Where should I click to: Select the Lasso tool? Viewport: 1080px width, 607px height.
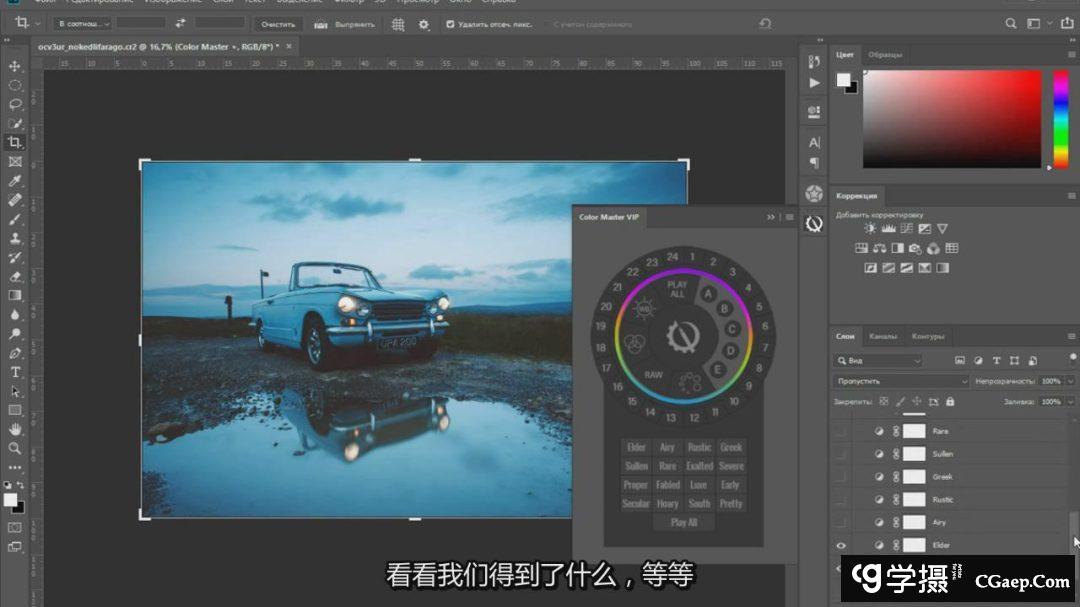tap(15, 104)
